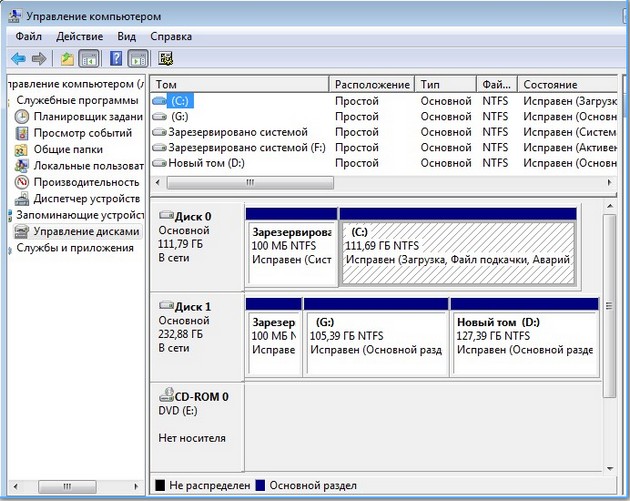Toggle the show/hide action pane icon

[137, 59]
